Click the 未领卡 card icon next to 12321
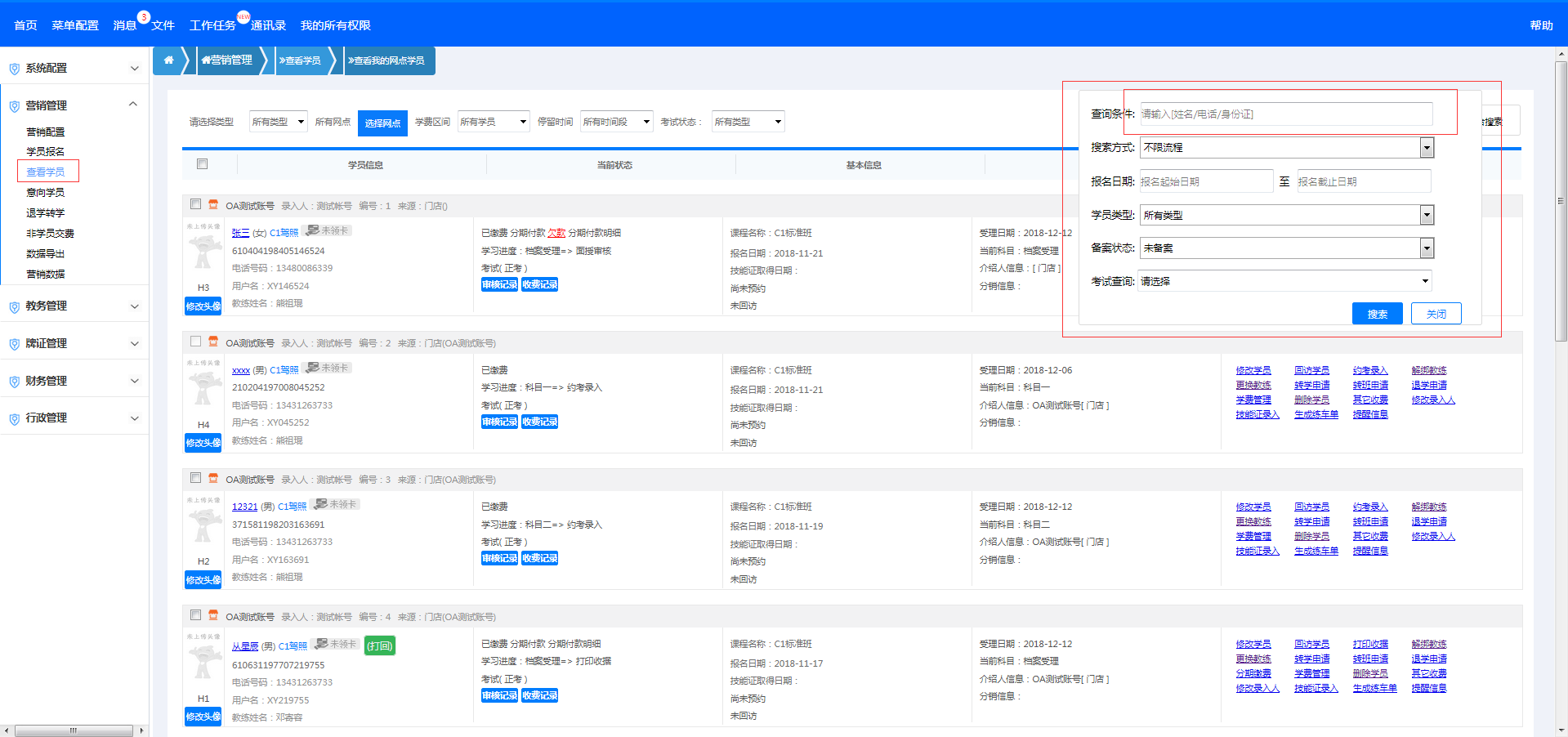 (321, 504)
